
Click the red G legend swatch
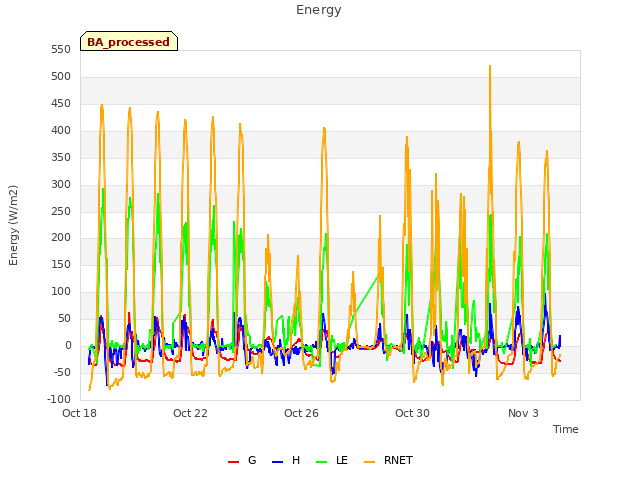[x=233, y=462]
